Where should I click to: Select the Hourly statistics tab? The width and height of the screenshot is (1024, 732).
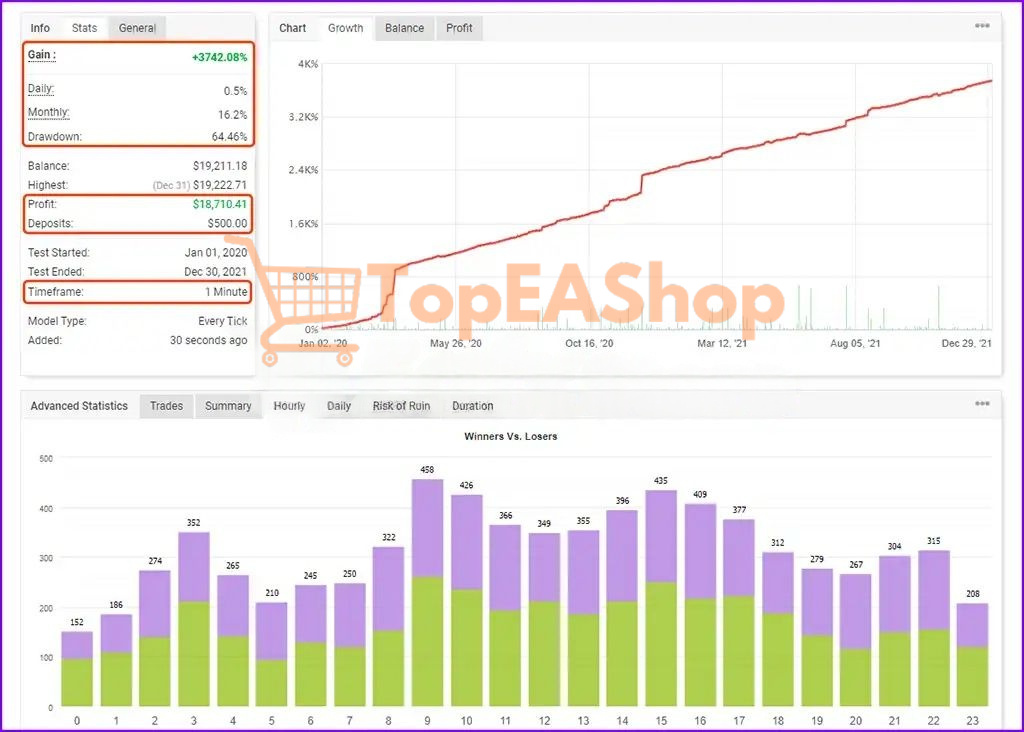[289, 406]
